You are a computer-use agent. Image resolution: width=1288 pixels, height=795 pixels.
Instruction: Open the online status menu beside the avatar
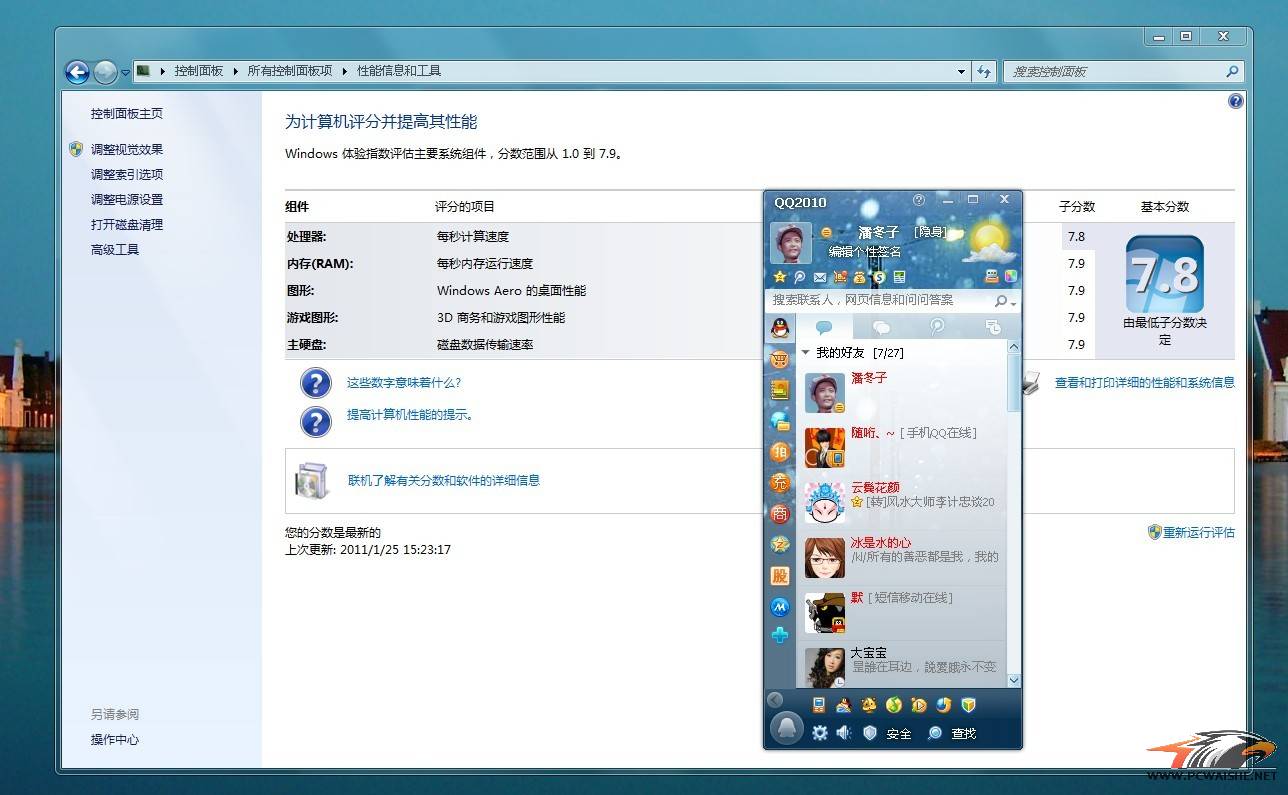pos(826,232)
